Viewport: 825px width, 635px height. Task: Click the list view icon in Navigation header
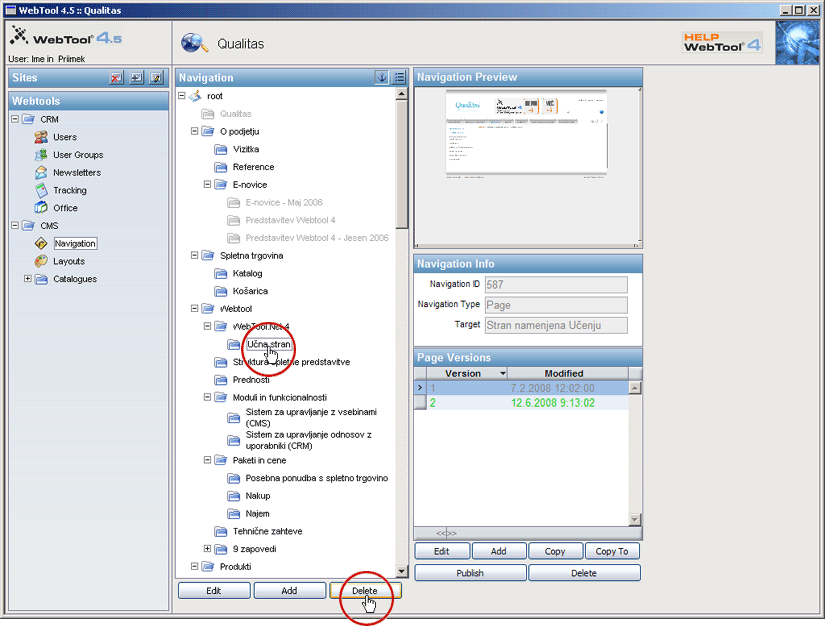399,77
